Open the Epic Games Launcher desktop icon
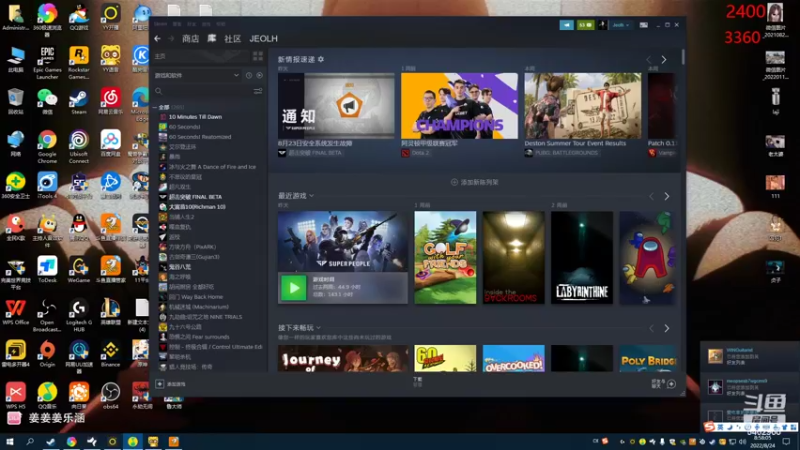This screenshot has width=800, height=450. click(47, 63)
